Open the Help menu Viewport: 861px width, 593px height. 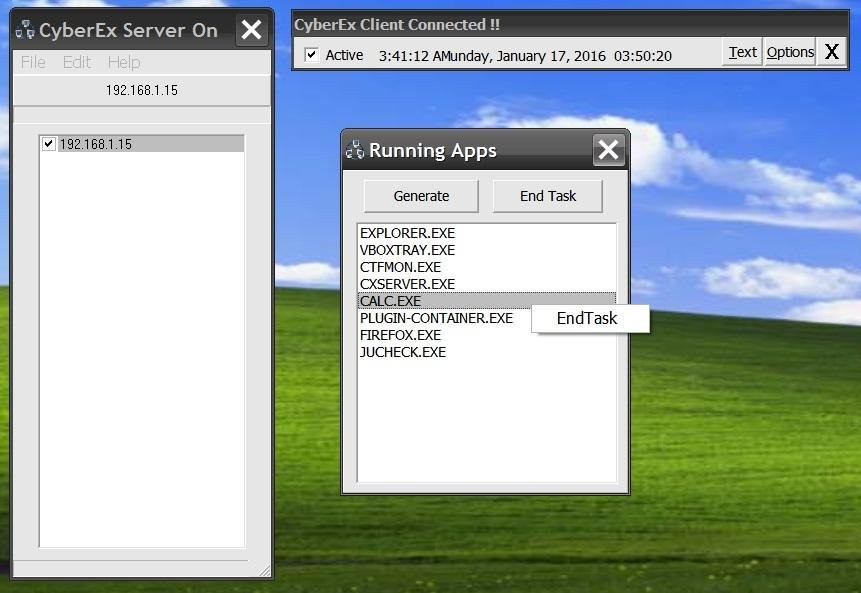click(124, 62)
